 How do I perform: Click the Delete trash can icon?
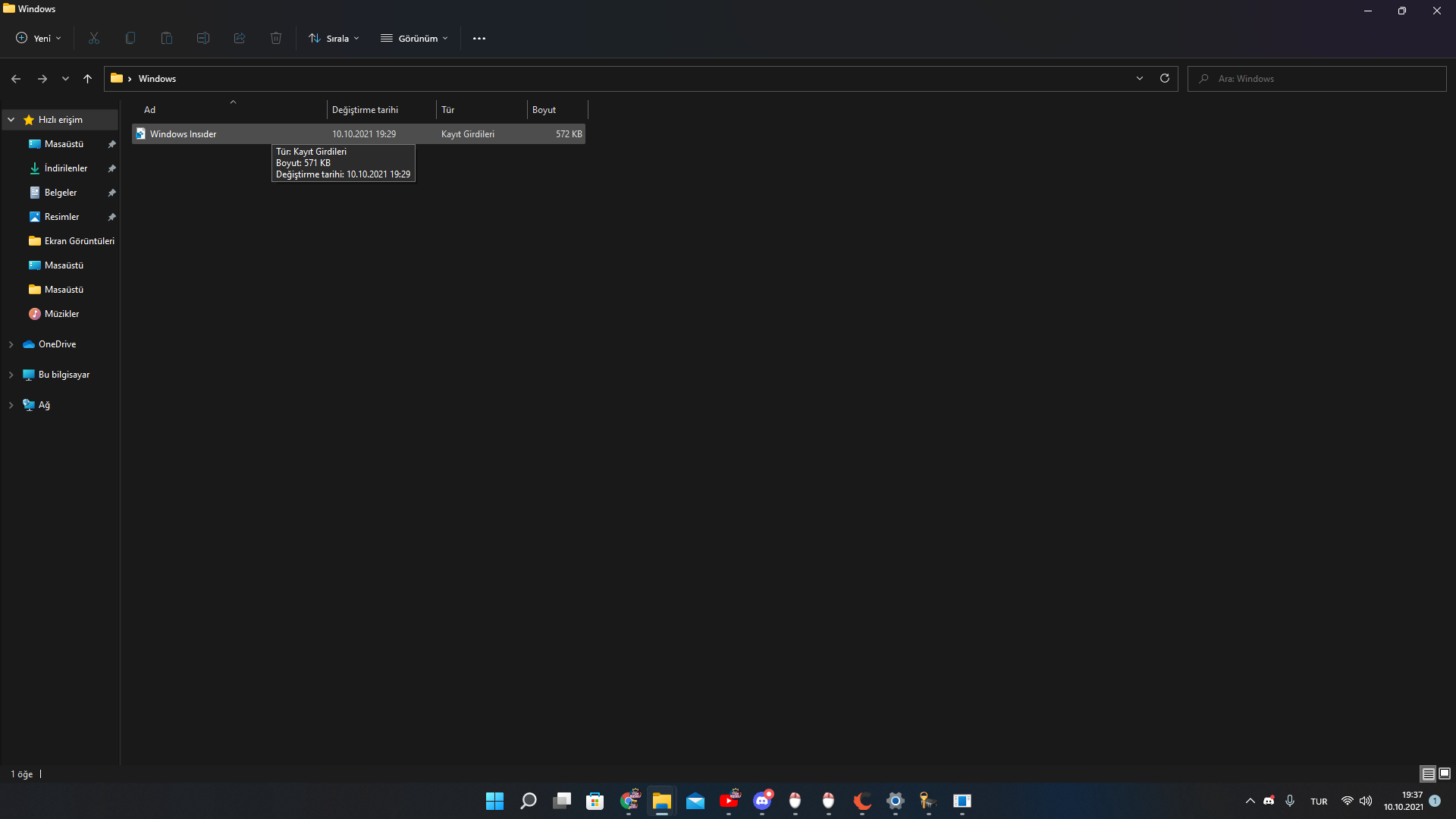[276, 38]
